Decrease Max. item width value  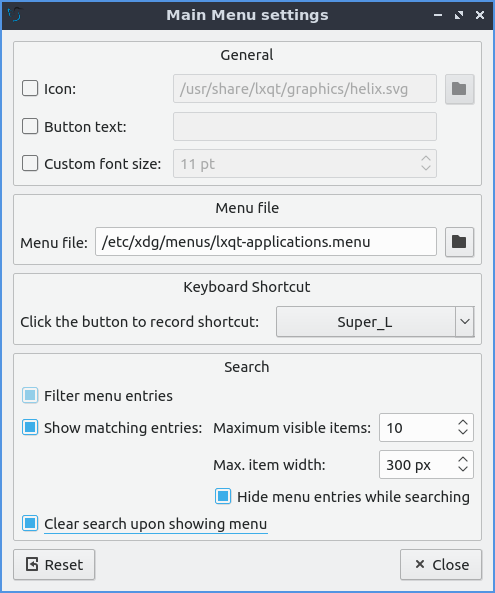pos(463,469)
